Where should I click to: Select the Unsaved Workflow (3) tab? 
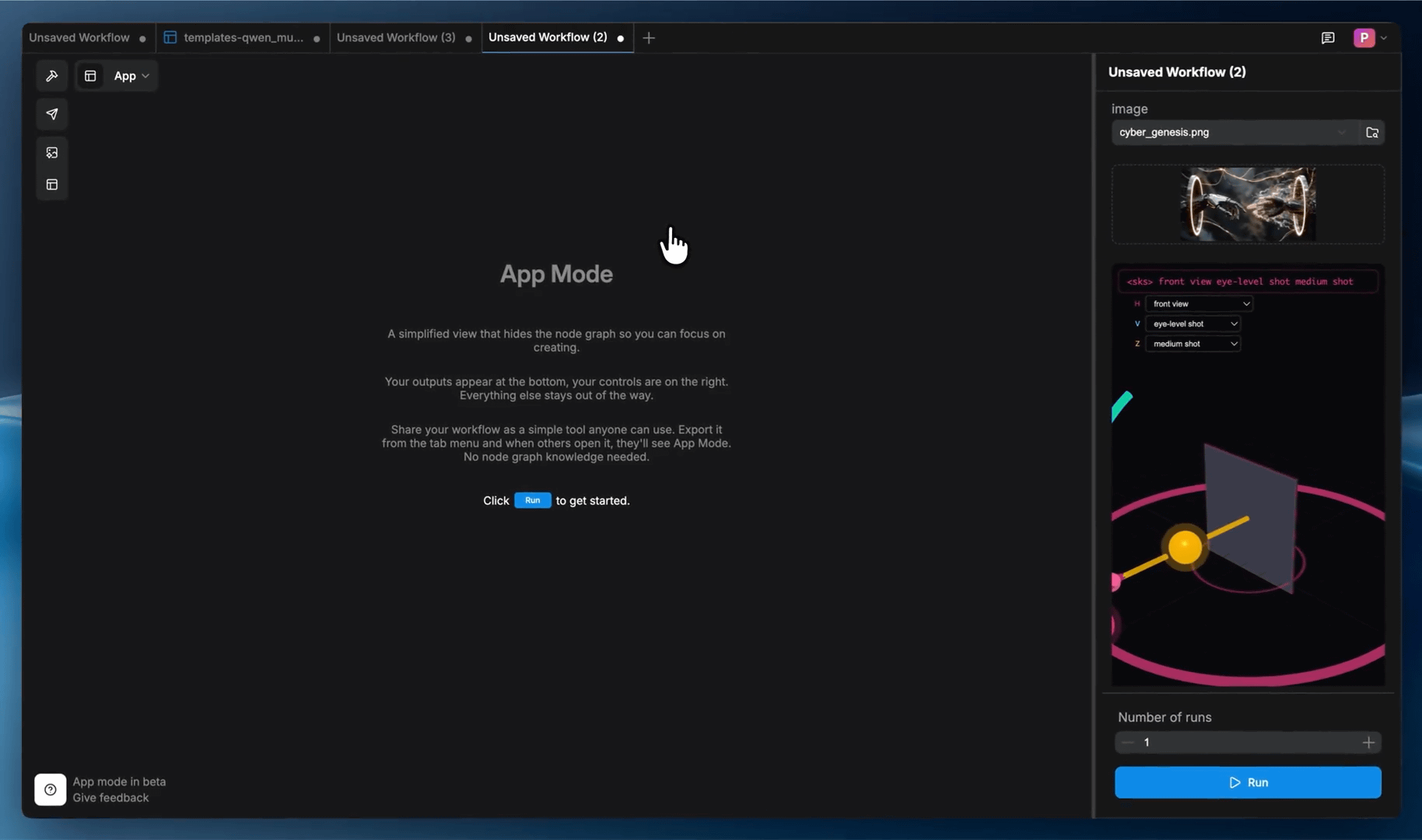396,37
